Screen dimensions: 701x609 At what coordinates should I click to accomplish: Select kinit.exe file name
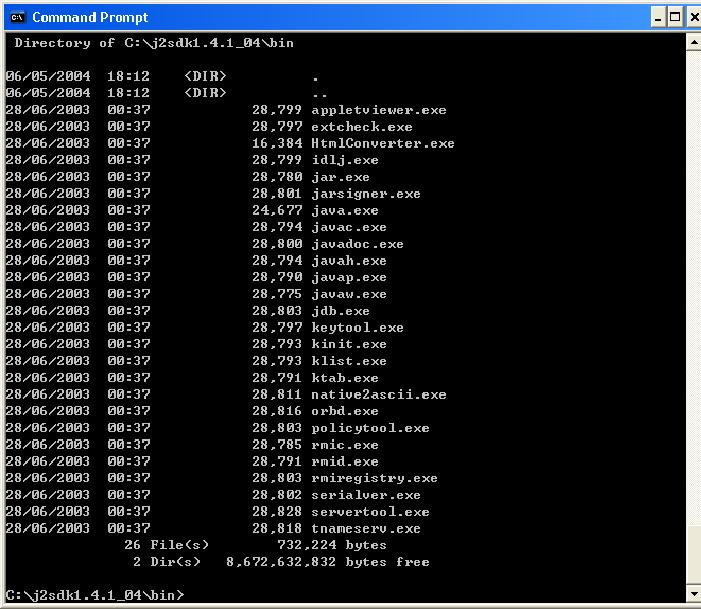point(349,344)
